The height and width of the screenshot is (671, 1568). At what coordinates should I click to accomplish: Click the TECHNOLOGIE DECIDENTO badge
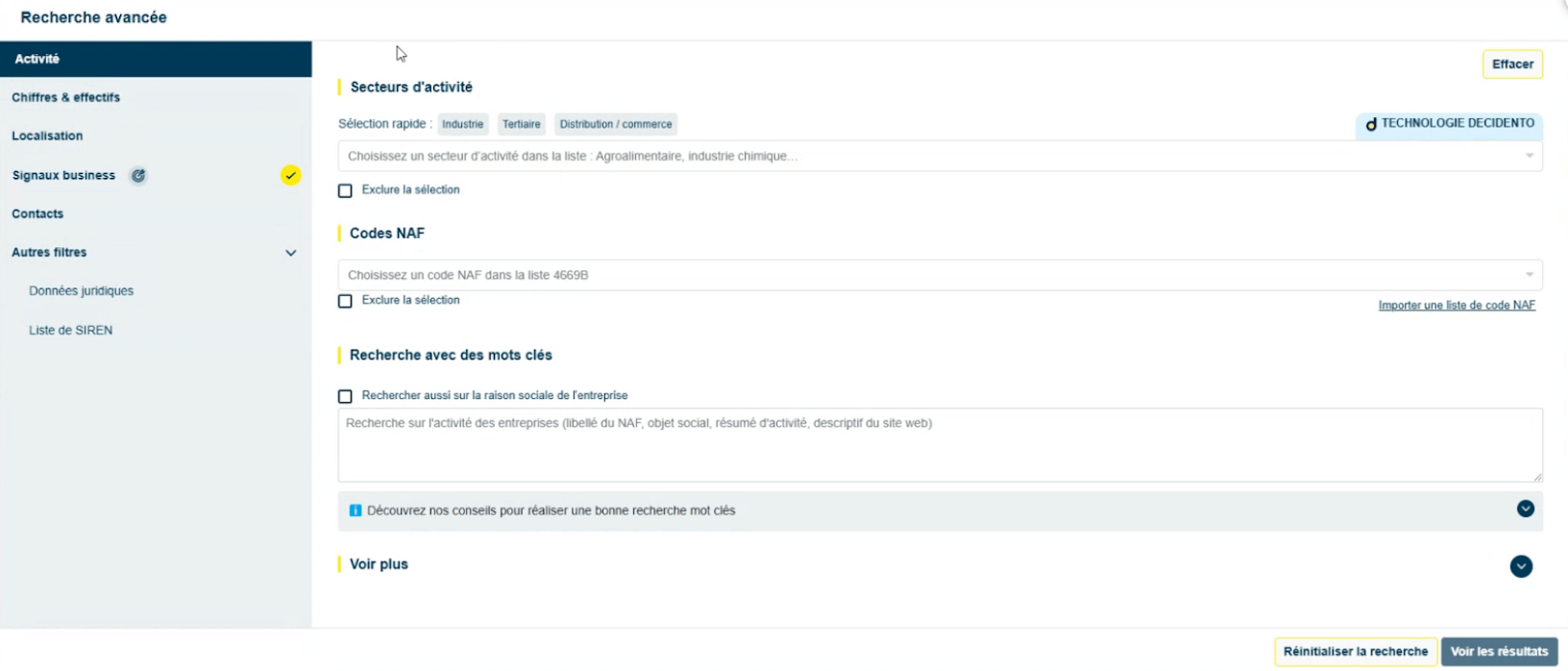point(1450,124)
